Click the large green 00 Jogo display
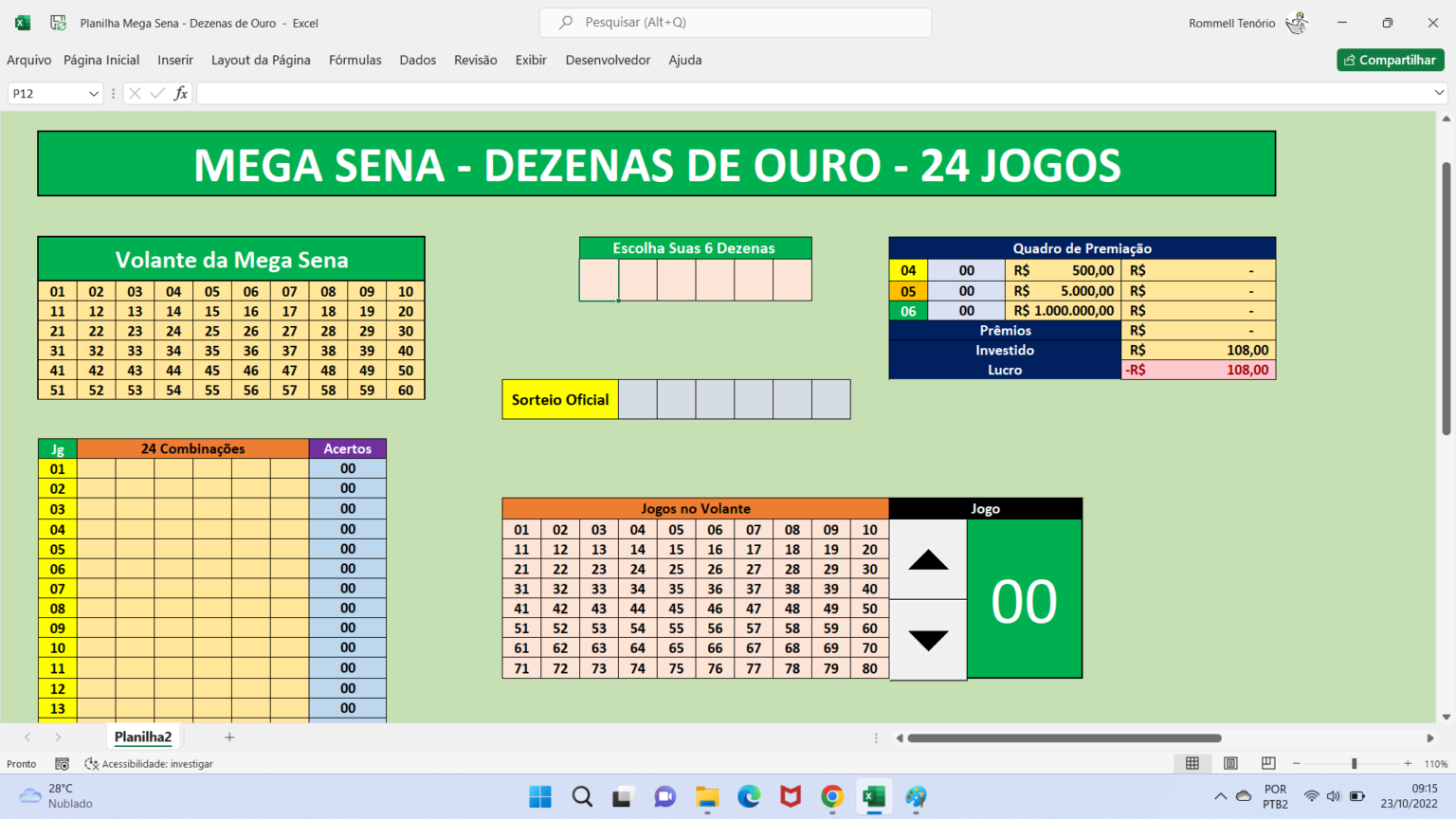The image size is (1456, 819). pos(1024,599)
